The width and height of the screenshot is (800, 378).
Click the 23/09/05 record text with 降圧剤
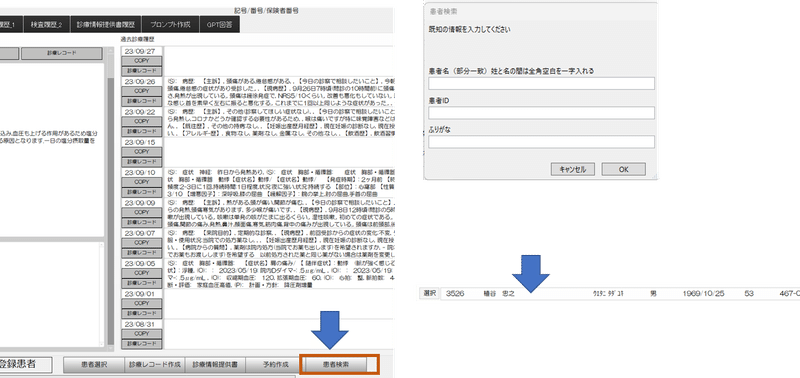(280, 274)
